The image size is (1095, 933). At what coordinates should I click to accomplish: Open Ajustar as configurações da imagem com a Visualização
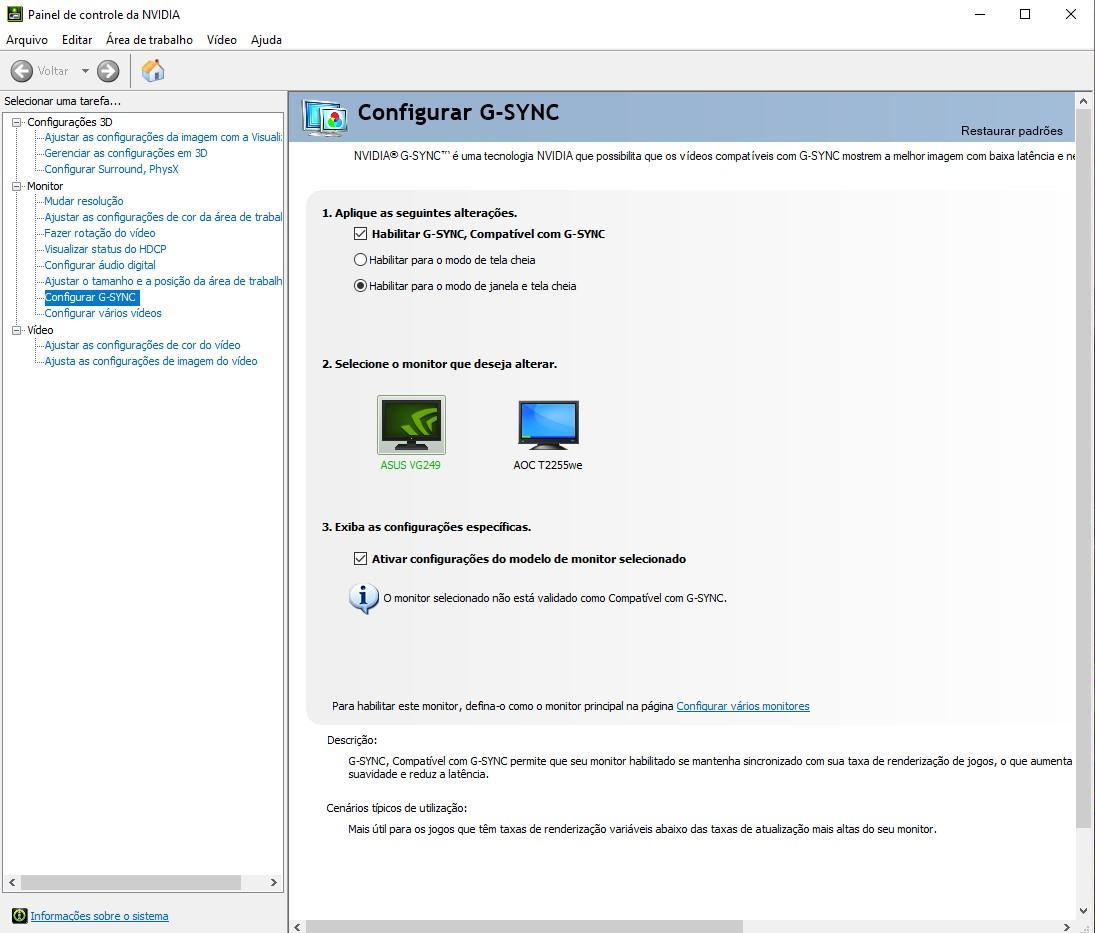click(x=163, y=137)
